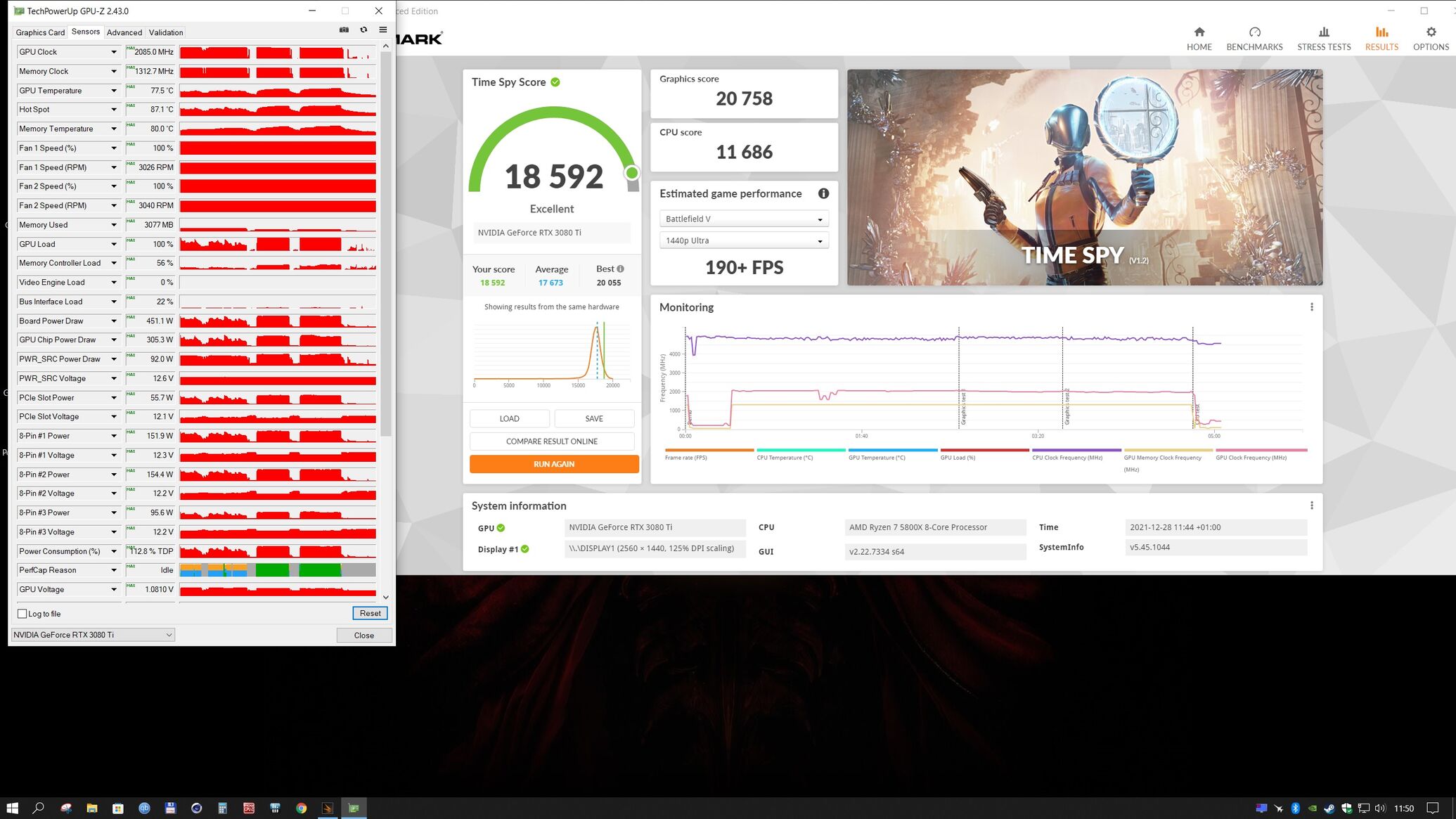Open the Windows Start menu
Viewport: 1456px width, 819px height.
[12, 808]
